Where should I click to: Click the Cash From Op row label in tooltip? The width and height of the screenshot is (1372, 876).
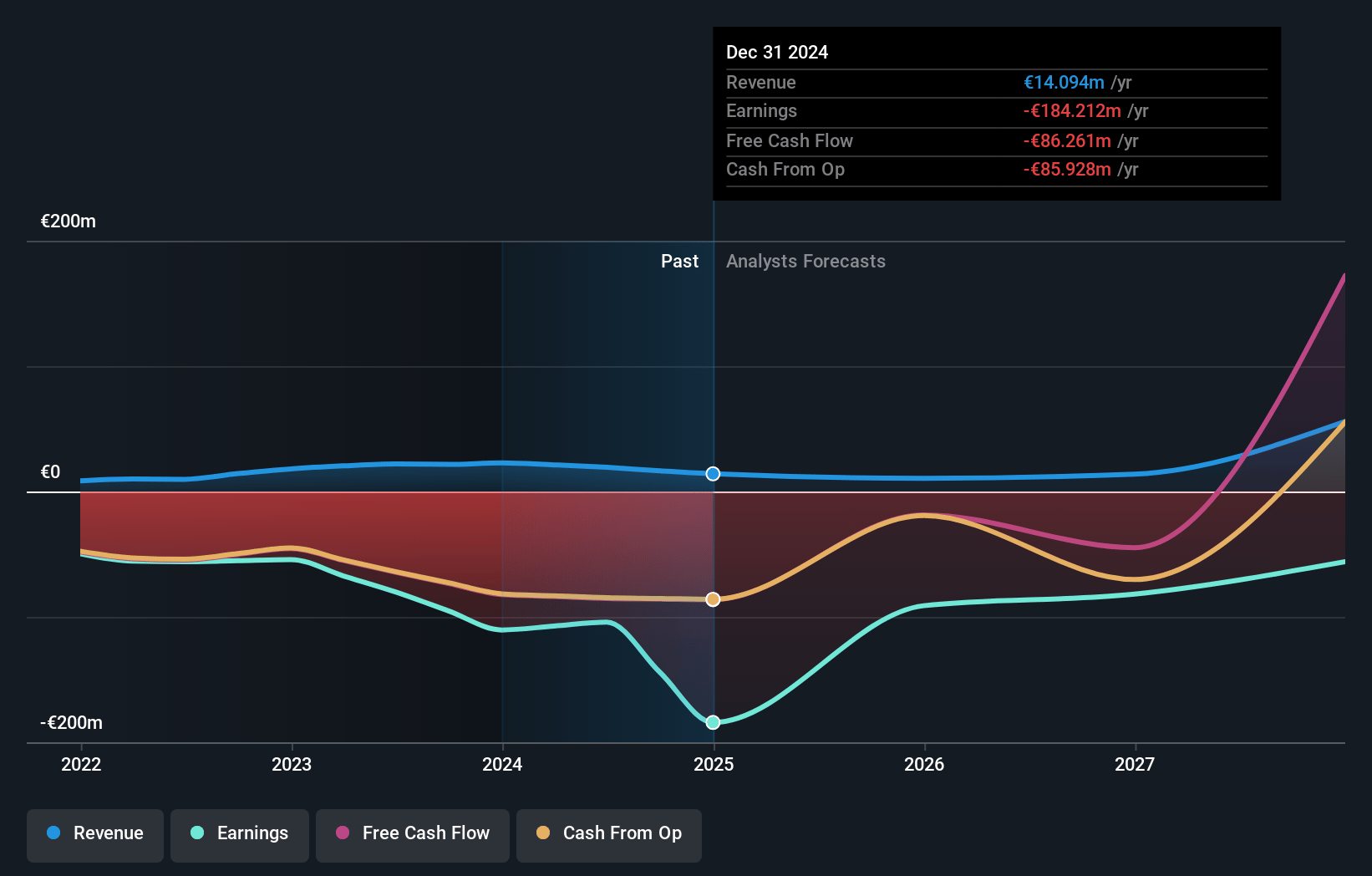(785, 170)
